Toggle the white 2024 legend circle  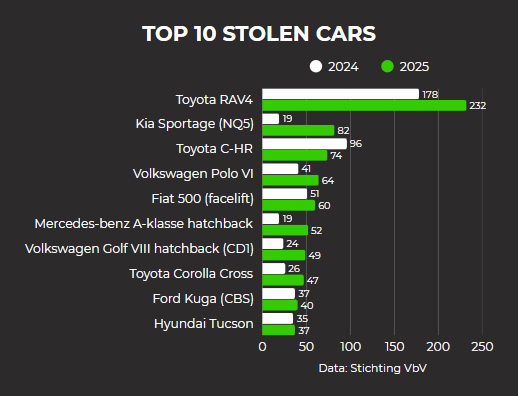(316, 66)
